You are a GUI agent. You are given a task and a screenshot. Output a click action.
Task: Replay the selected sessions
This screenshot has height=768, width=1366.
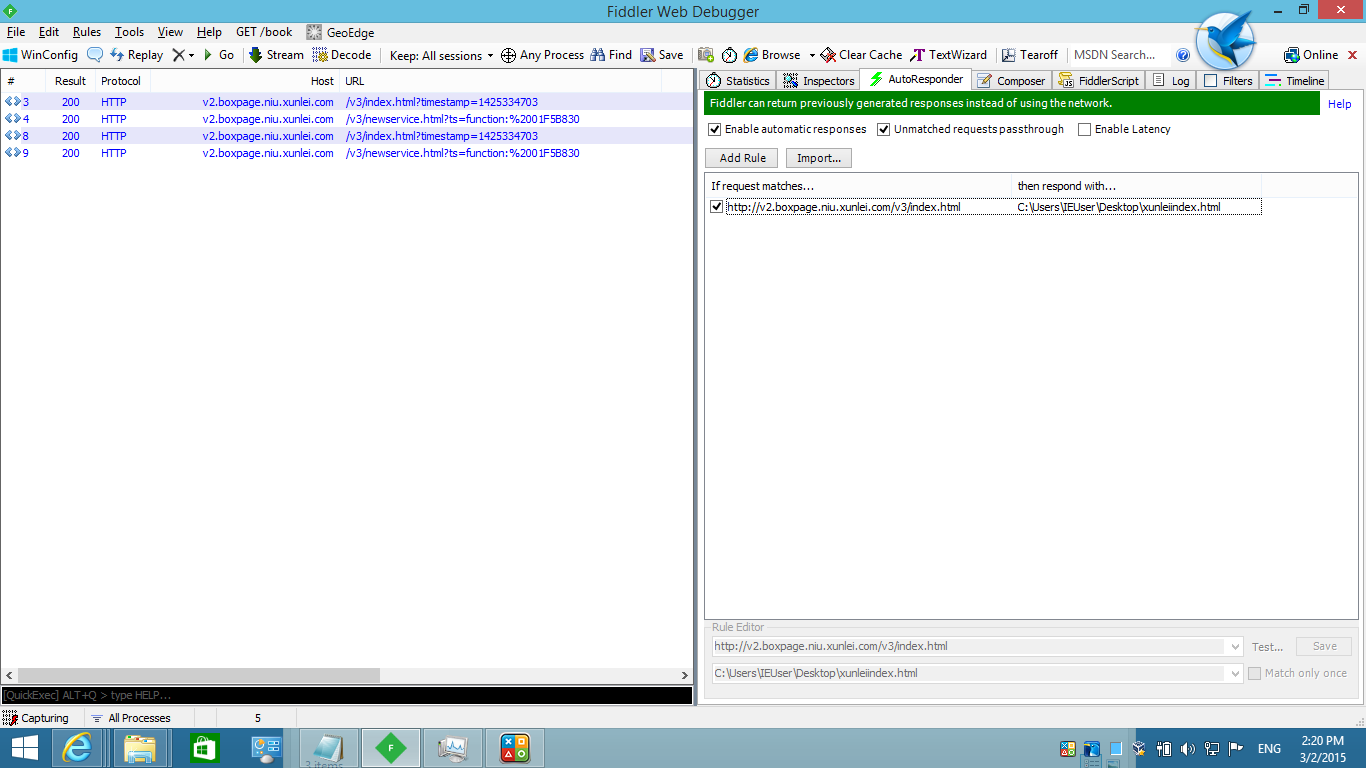point(136,55)
